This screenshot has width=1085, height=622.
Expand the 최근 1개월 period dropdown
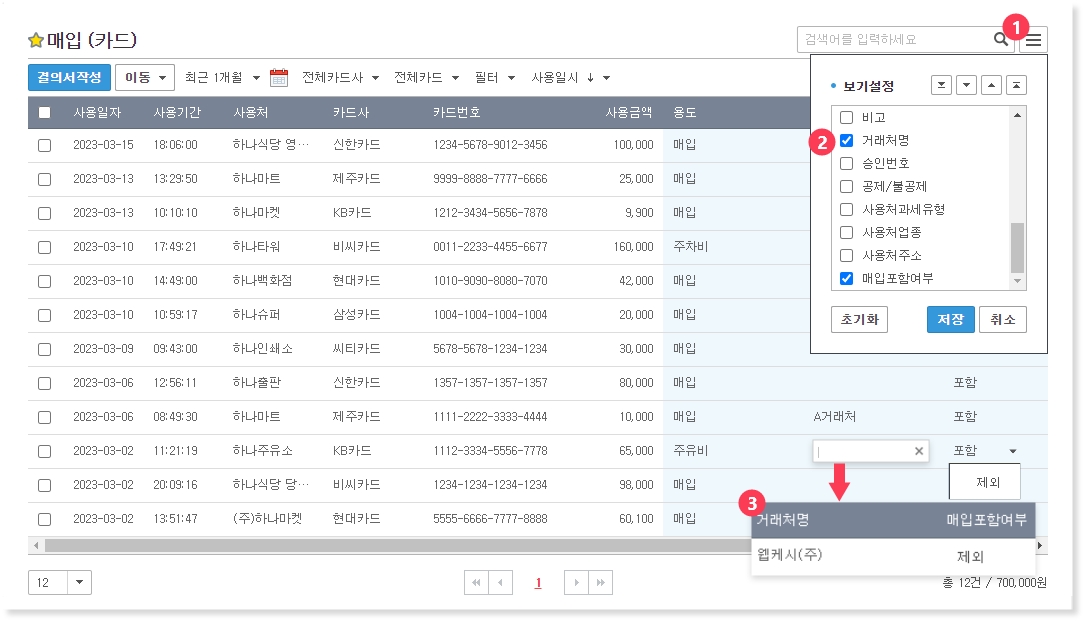coord(223,78)
